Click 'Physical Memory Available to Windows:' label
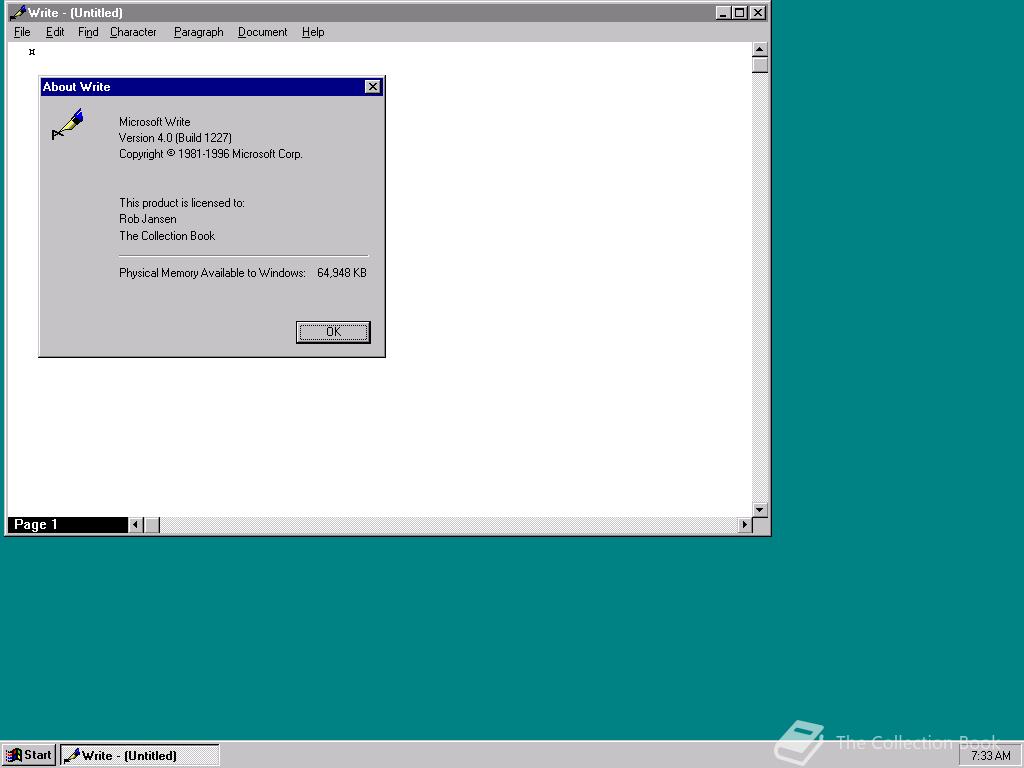This screenshot has width=1024, height=768. tap(212, 273)
